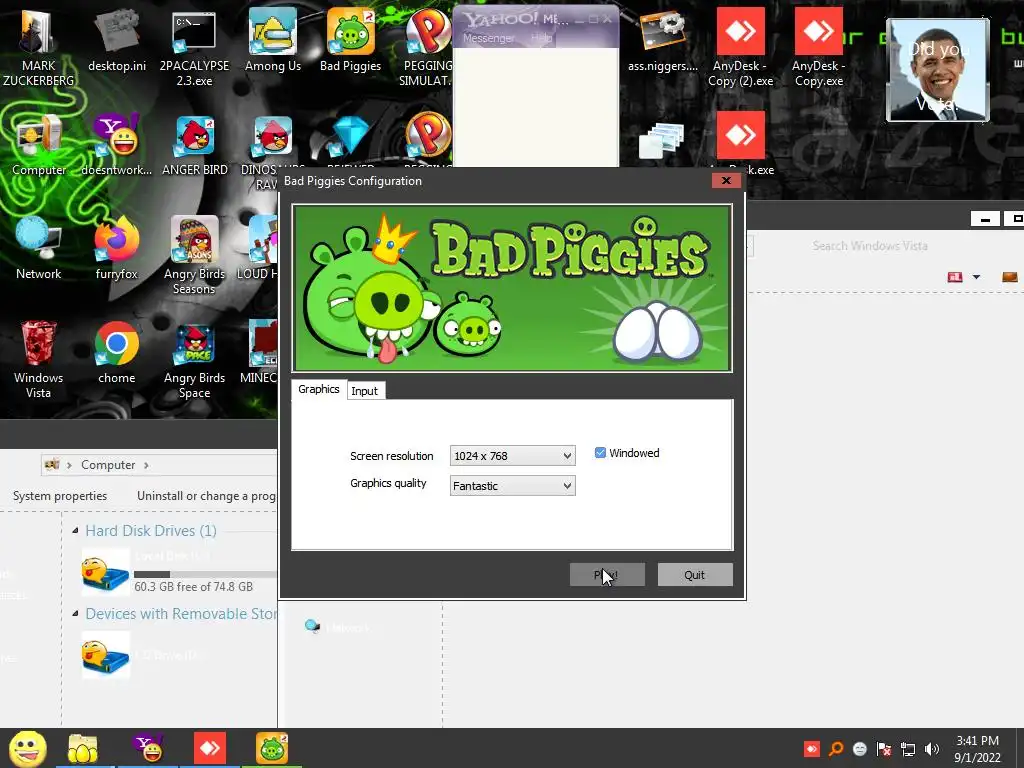Select the doesntwork... Yahoo shortcut icon
The image size is (1024, 768).
click(116, 145)
